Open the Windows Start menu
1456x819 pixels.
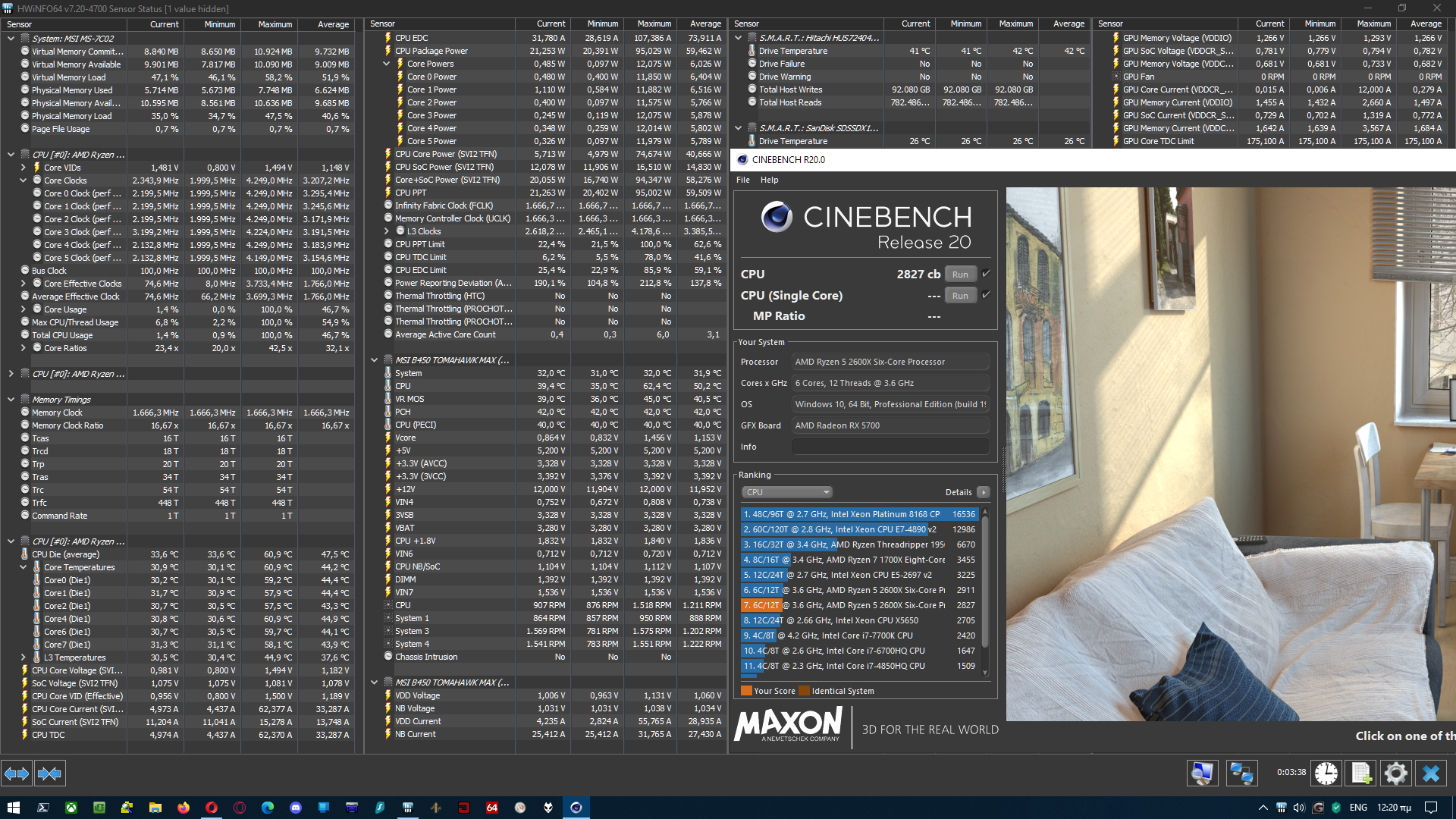[14, 808]
